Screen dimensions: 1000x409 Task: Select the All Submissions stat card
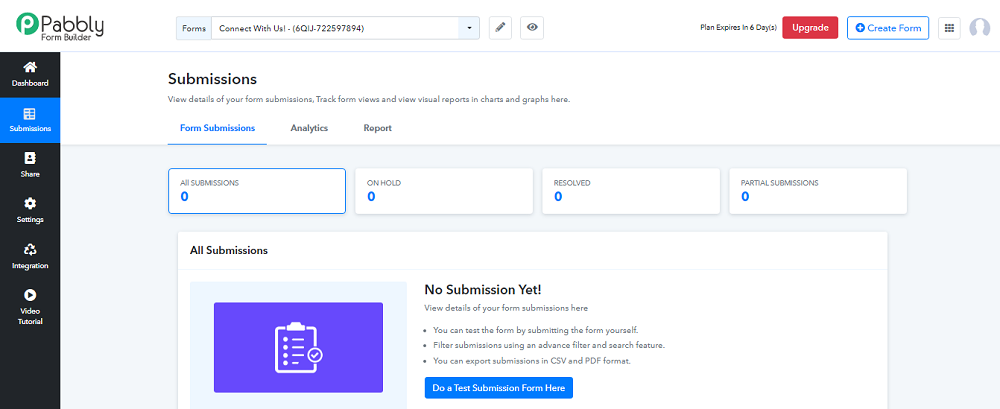257,191
